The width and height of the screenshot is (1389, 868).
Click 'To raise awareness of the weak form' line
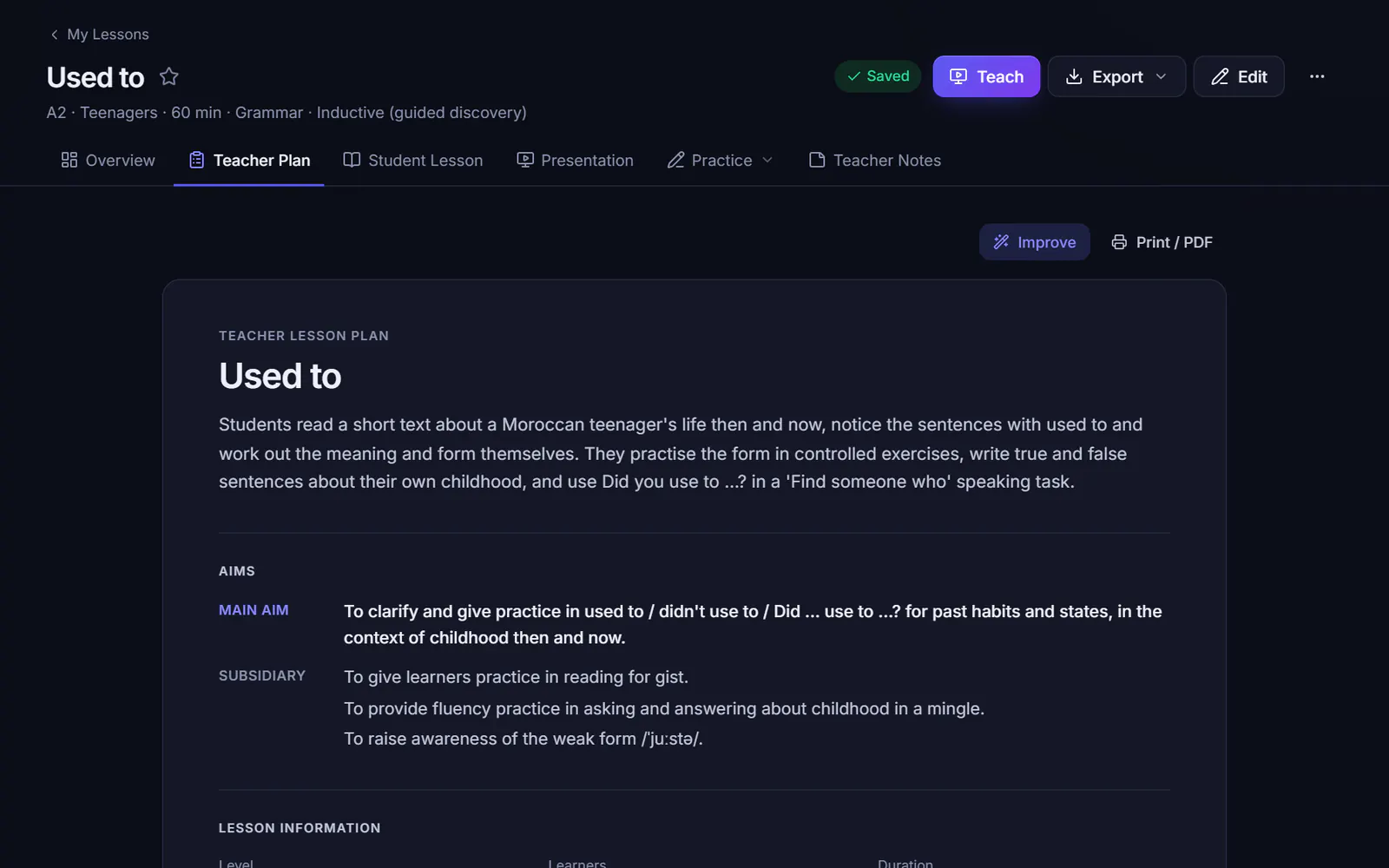[x=523, y=739]
